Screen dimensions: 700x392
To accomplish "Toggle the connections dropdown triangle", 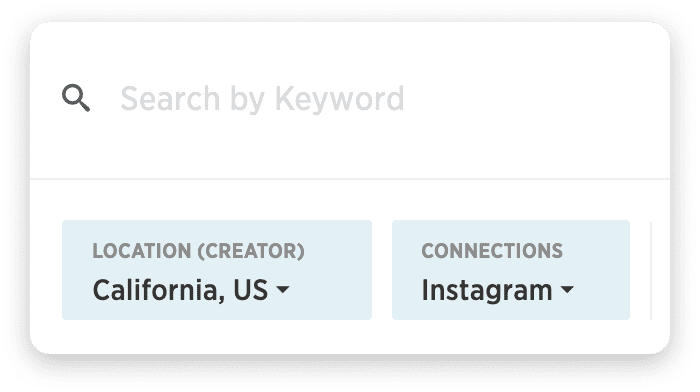I will pos(567,289).
